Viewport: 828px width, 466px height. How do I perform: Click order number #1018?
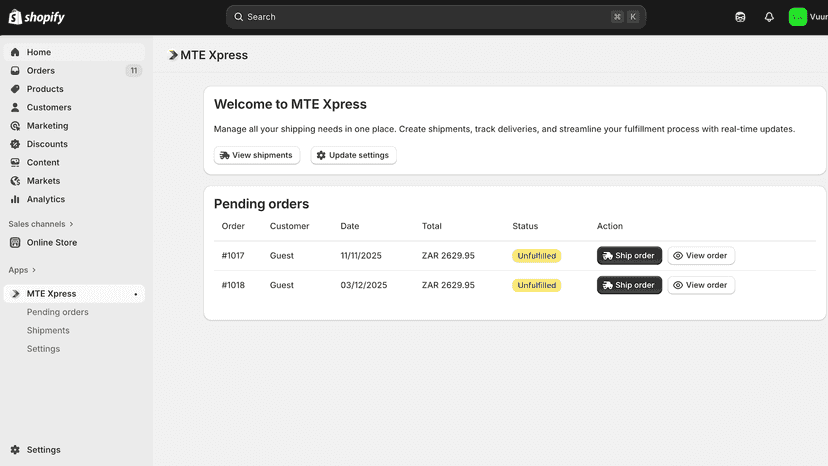click(x=233, y=285)
